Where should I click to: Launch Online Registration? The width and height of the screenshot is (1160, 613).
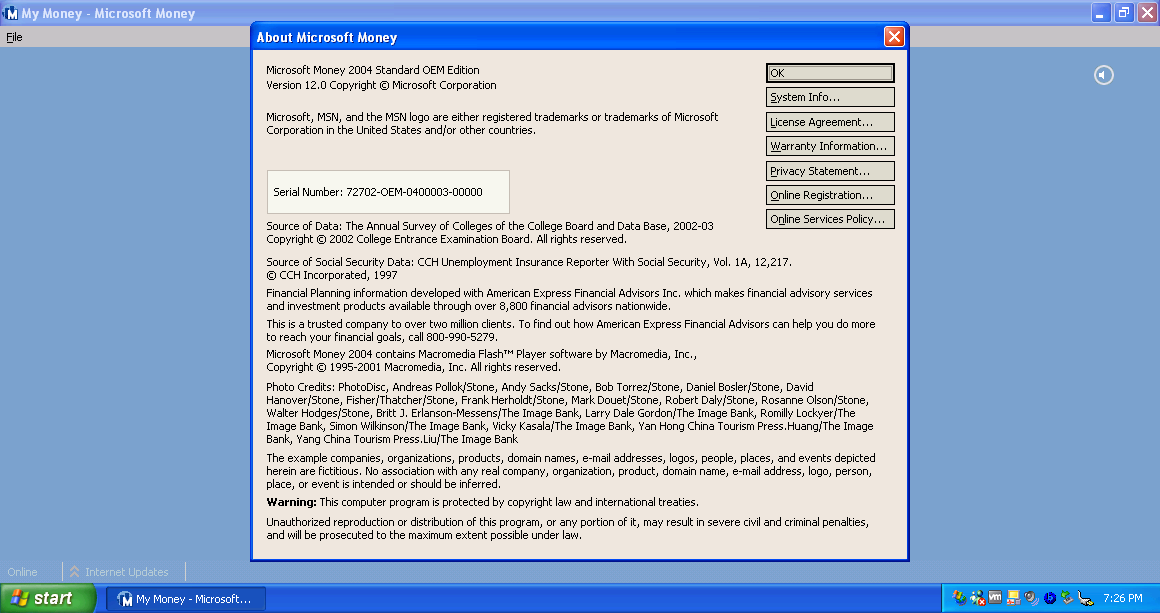[x=829, y=195]
